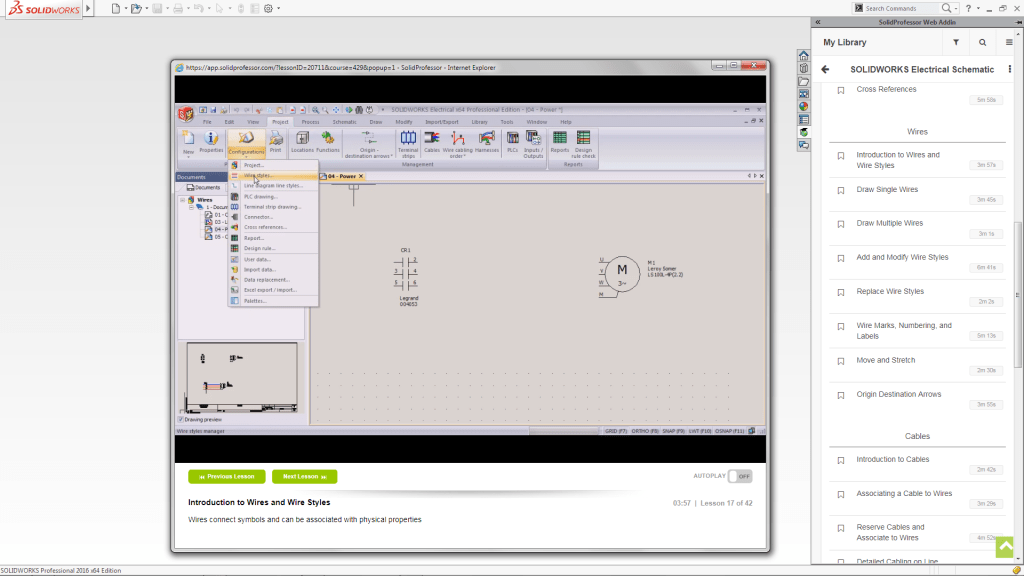This screenshot has width=1024, height=576.
Task: Open the File Explorer folder tab icon
Action: (803, 81)
